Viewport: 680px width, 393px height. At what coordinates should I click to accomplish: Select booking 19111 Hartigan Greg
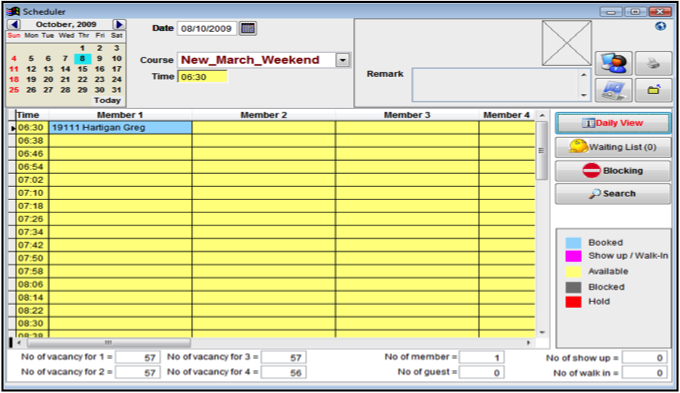[x=120, y=128]
